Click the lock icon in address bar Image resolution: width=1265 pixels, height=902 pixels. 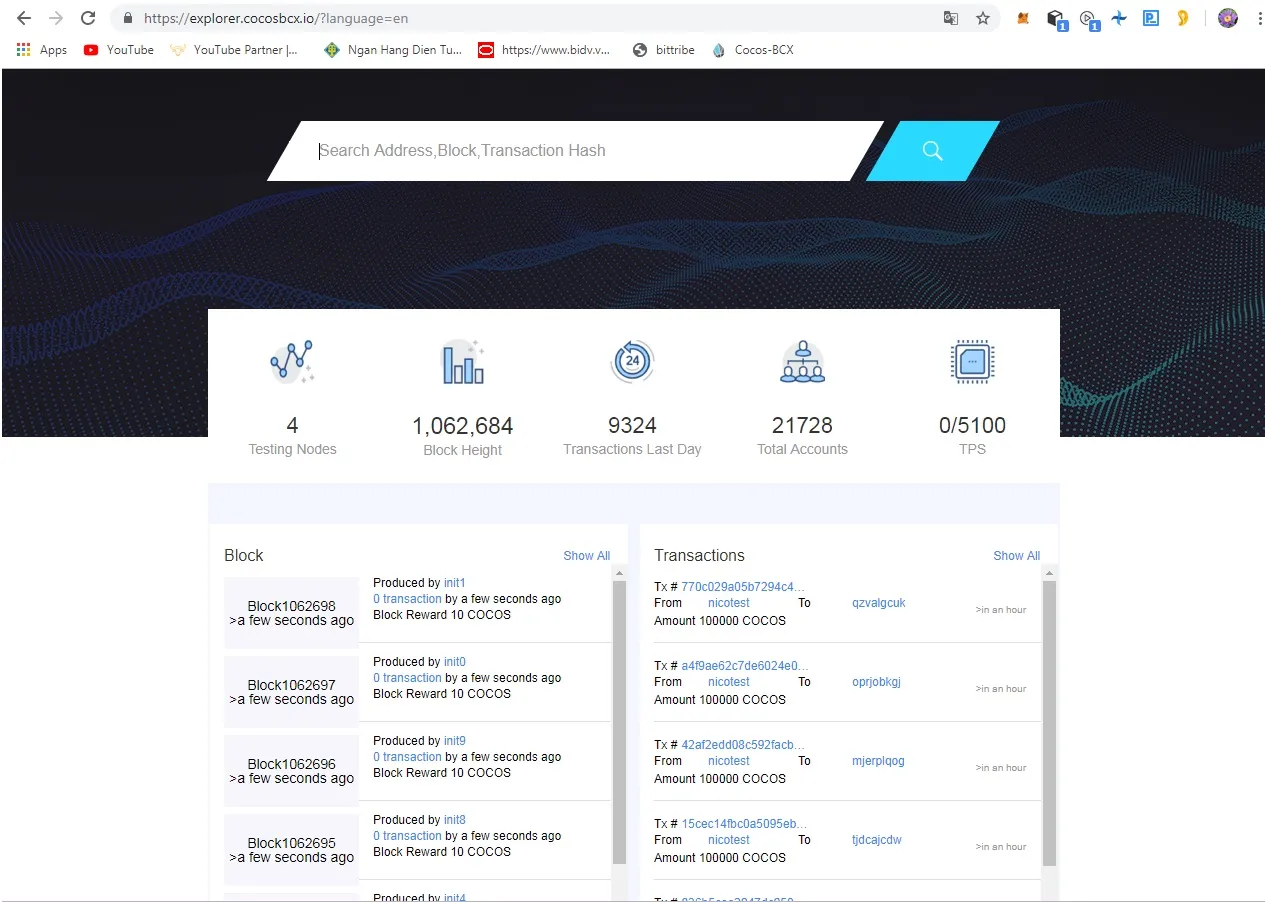click(x=127, y=18)
